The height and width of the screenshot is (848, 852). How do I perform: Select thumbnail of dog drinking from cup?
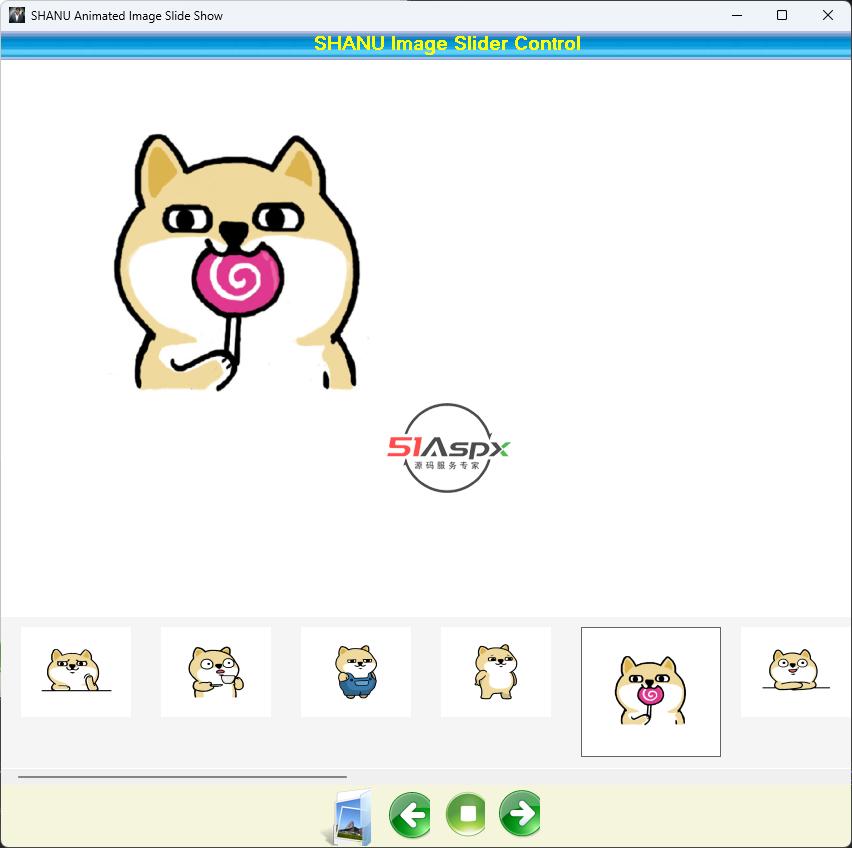tap(216, 672)
